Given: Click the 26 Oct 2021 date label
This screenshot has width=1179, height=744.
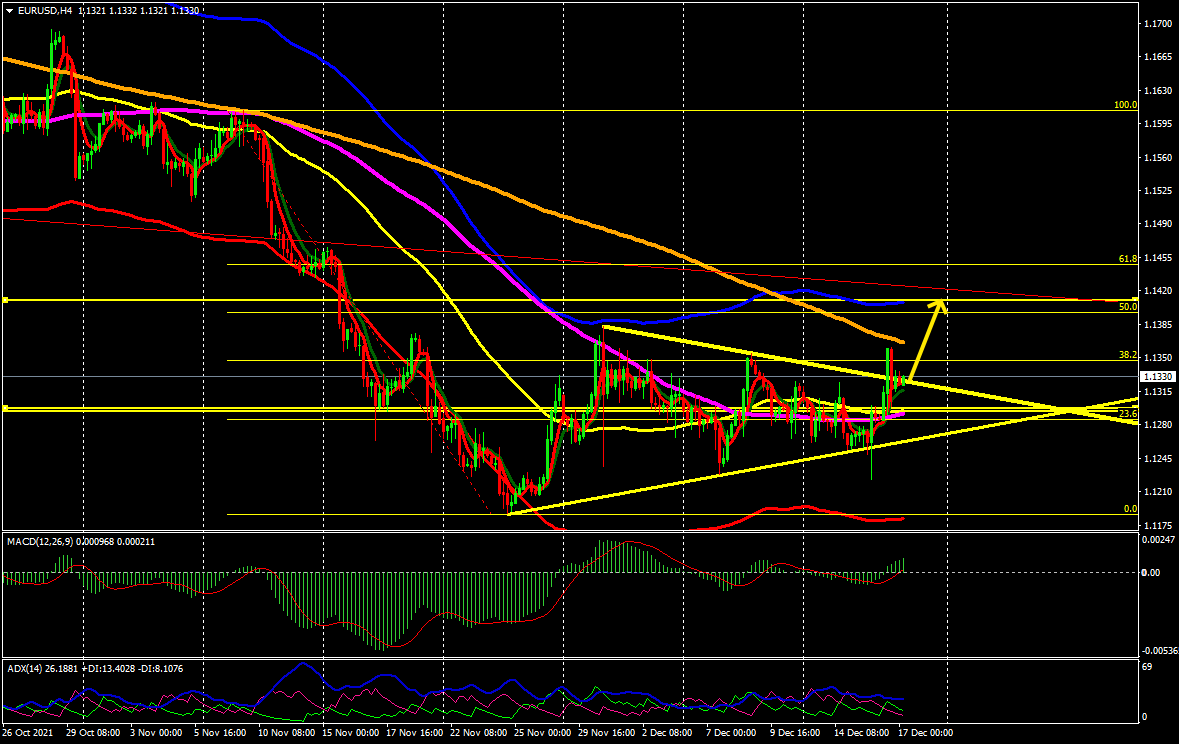Looking at the screenshot, I should pos(28,733).
